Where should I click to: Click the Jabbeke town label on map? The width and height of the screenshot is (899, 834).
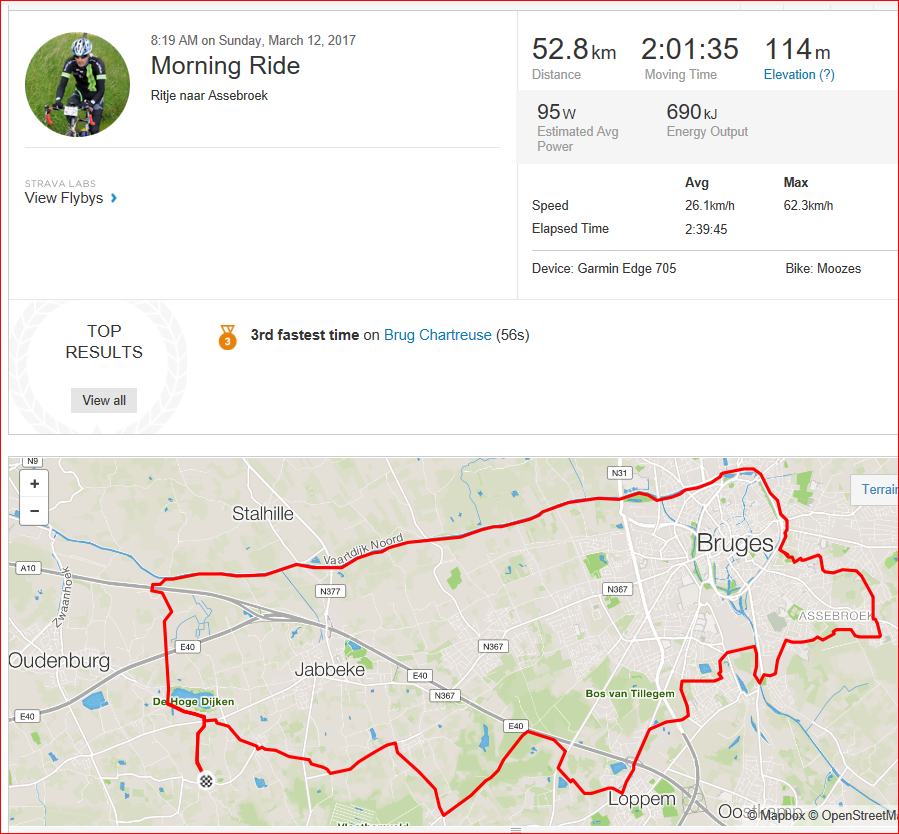pyautogui.click(x=330, y=670)
